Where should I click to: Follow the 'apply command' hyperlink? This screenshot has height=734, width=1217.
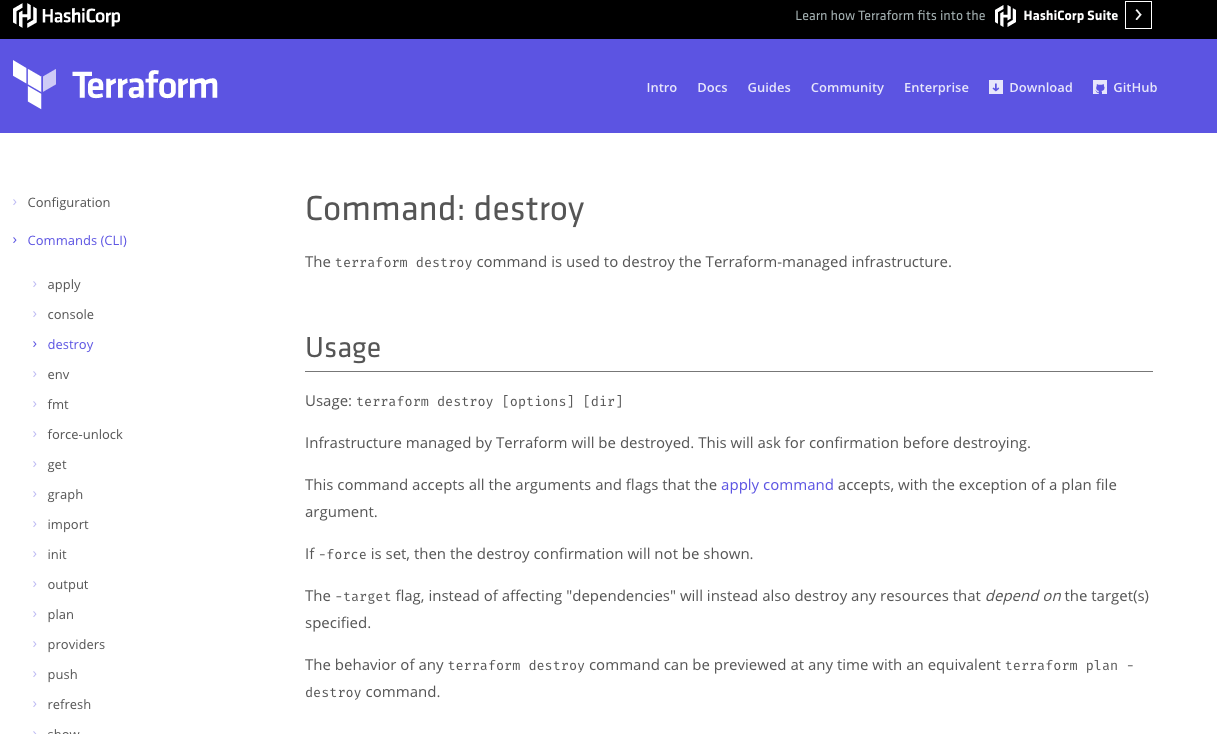click(777, 484)
